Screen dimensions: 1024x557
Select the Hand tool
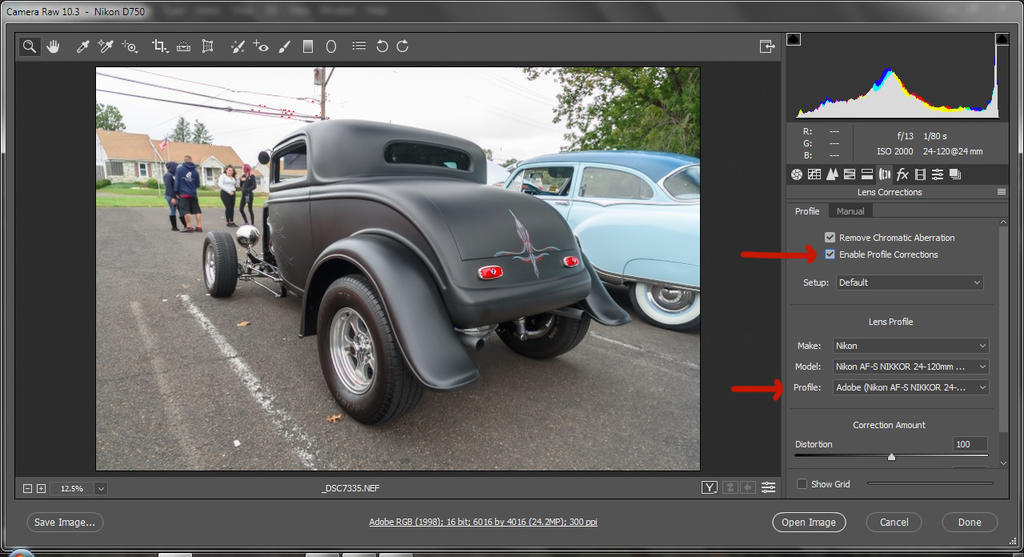click(53, 46)
